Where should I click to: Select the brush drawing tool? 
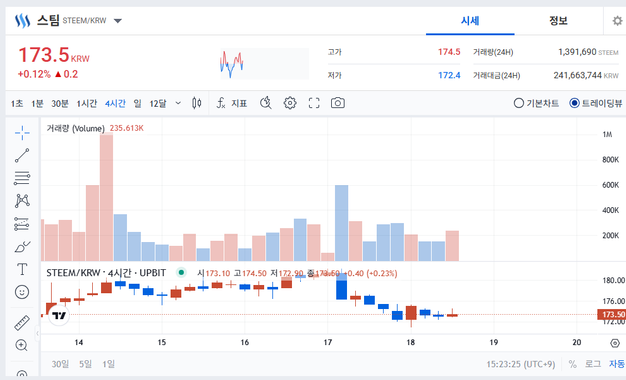(x=22, y=247)
